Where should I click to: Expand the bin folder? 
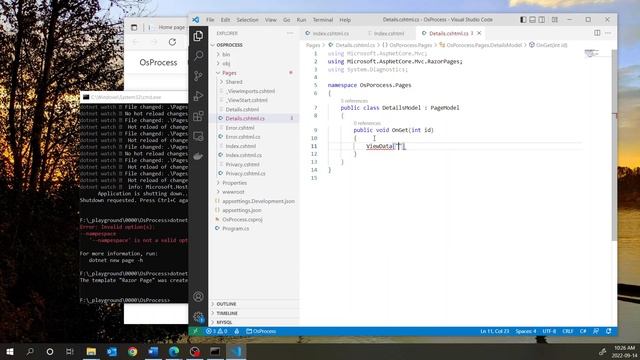pos(254,54)
